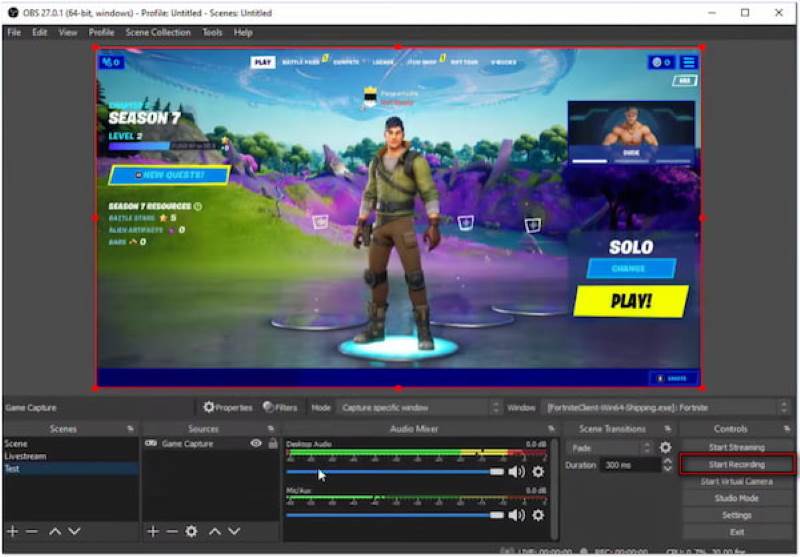Undock the Controls panel icon
Screen dimensions: 800x557
pyautogui.click(x=786, y=429)
